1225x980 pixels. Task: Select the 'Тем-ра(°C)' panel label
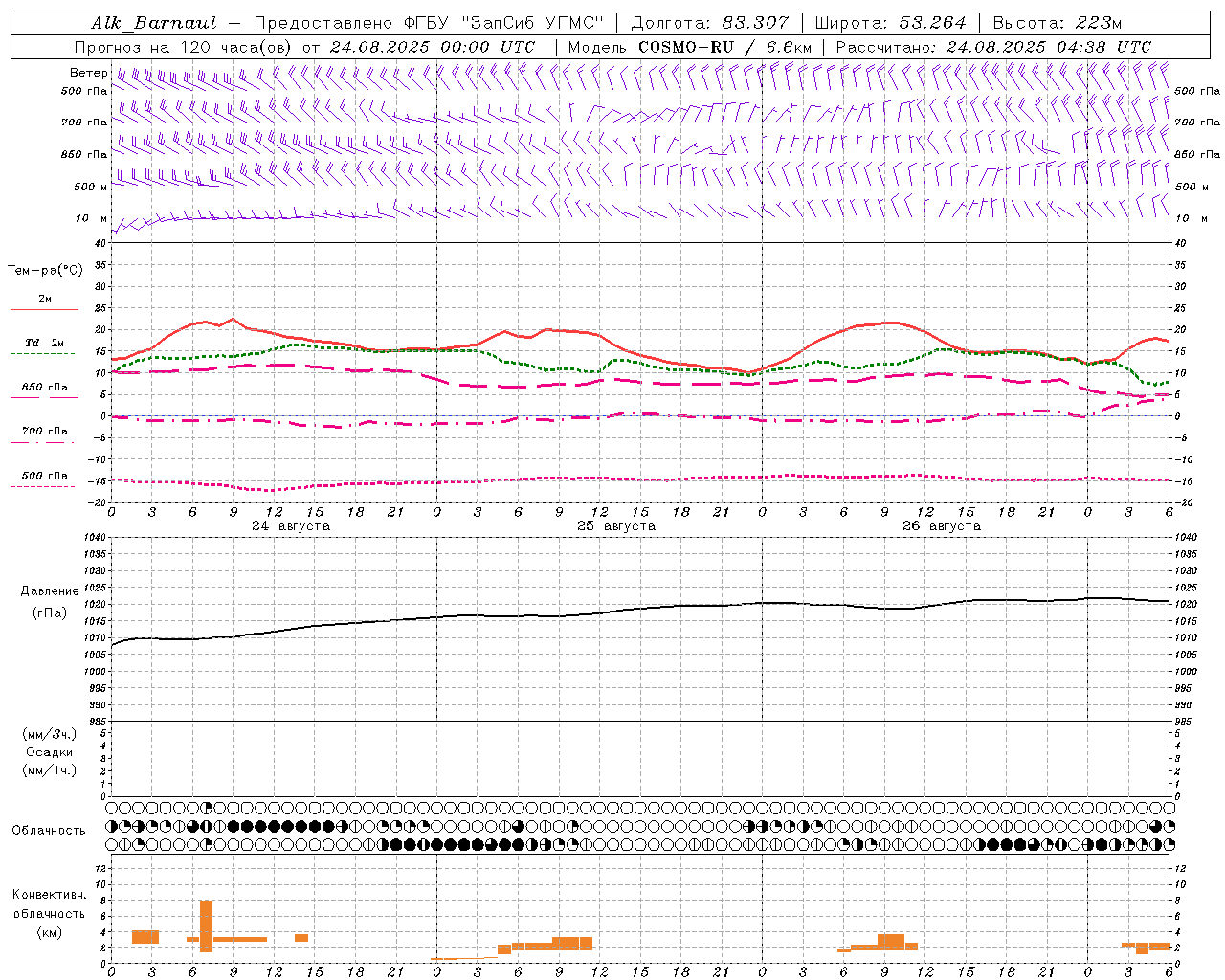click(x=45, y=271)
